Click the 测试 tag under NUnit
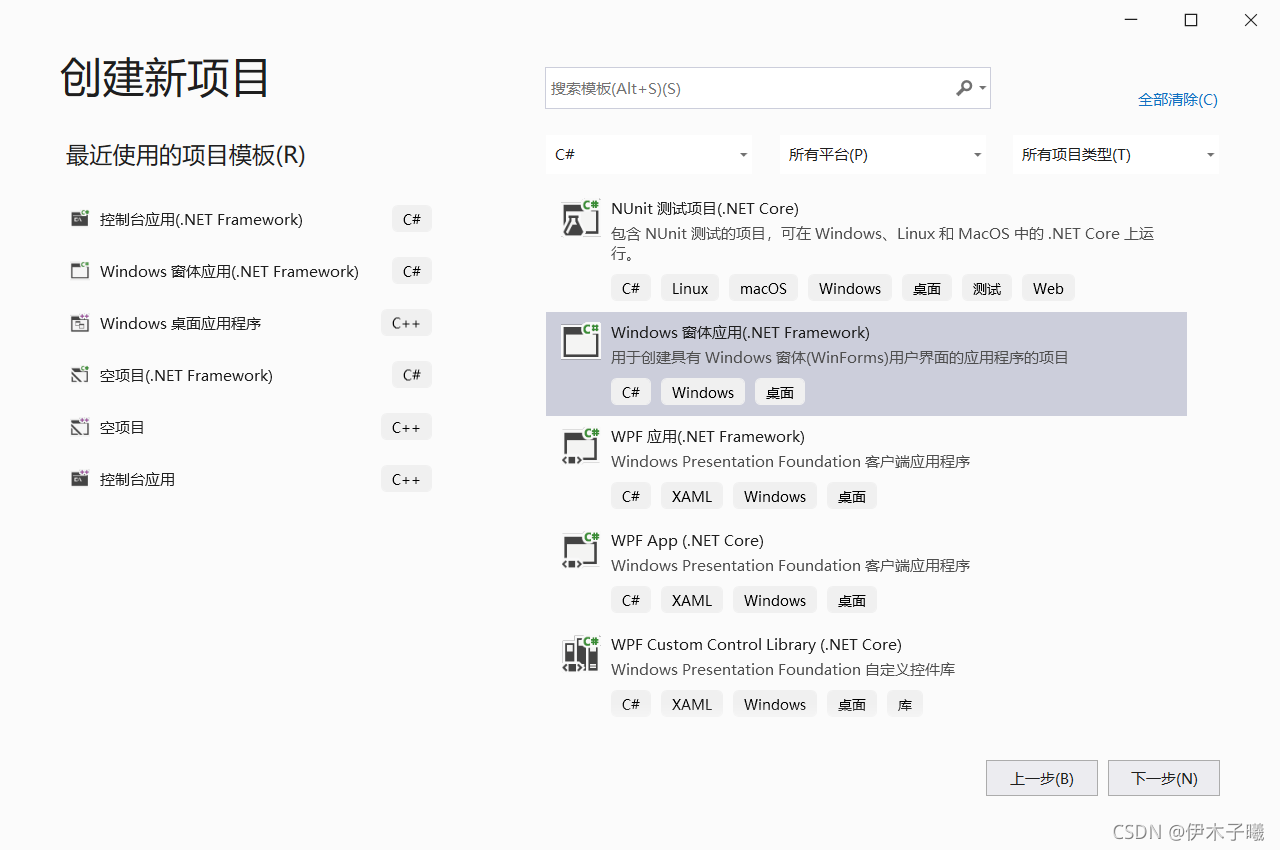Viewport: 1280px width, 850px height. tap(987, 288)
